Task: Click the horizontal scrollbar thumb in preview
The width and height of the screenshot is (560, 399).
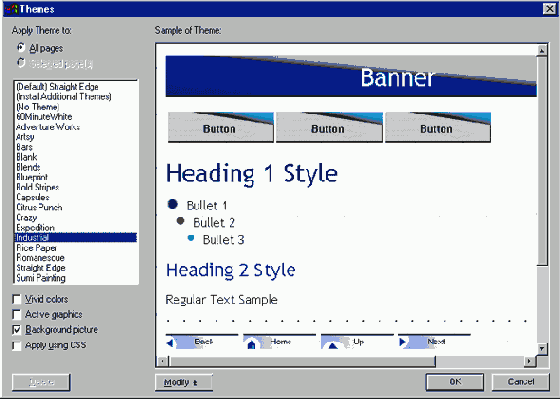Action: tap(302, 361)
